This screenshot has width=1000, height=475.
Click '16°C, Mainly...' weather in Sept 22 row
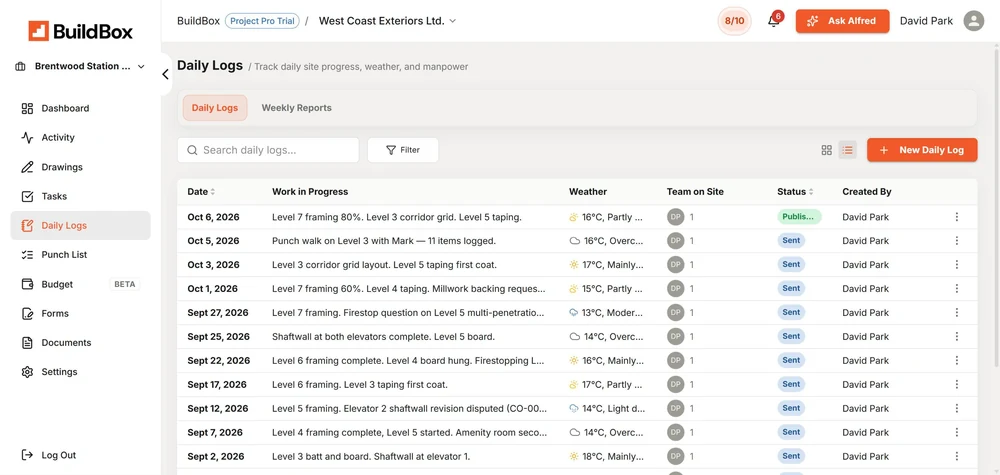[x=607, y=360]
